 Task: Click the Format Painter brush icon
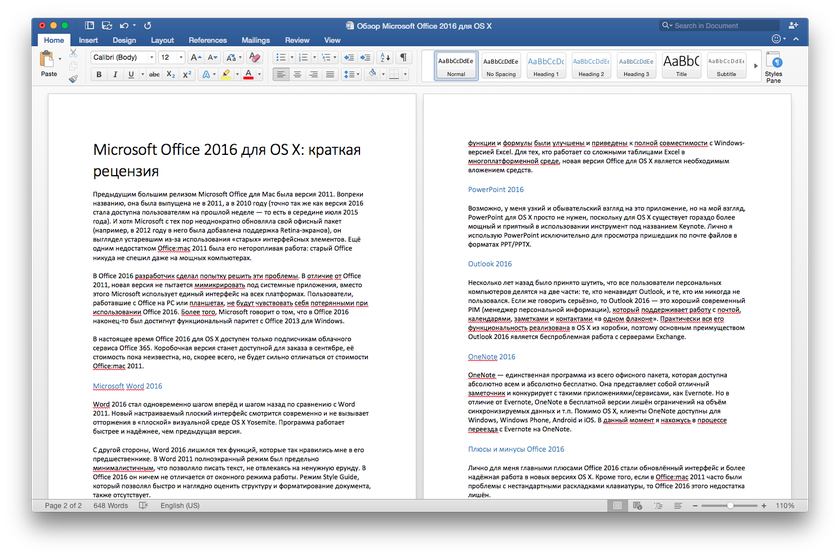73,79
